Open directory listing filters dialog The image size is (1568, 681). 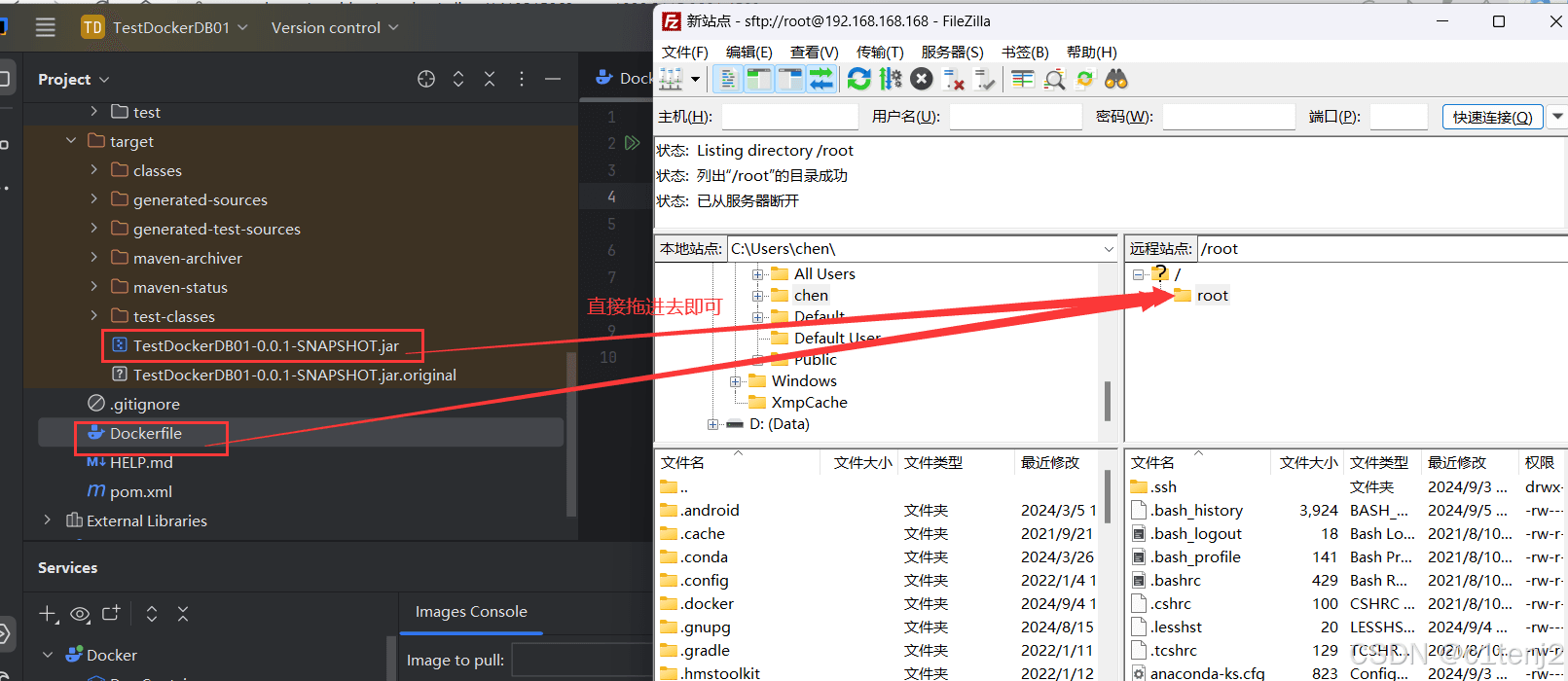[1022, 79]
